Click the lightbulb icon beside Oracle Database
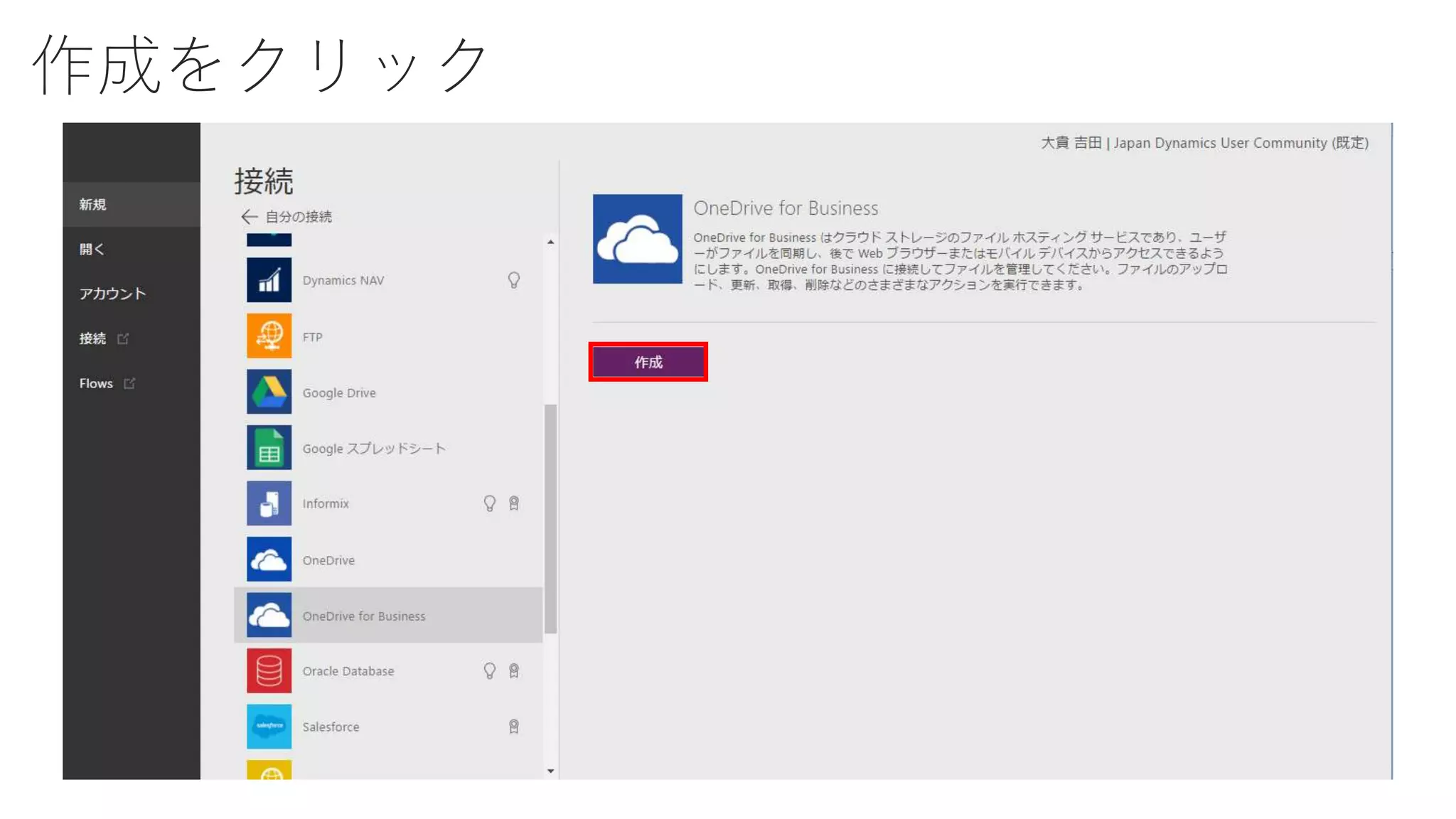1456x819 pixels. point(489,670)
